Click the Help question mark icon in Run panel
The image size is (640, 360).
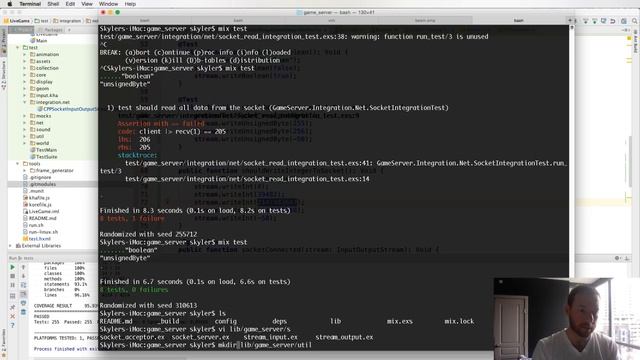click(12, 325)
